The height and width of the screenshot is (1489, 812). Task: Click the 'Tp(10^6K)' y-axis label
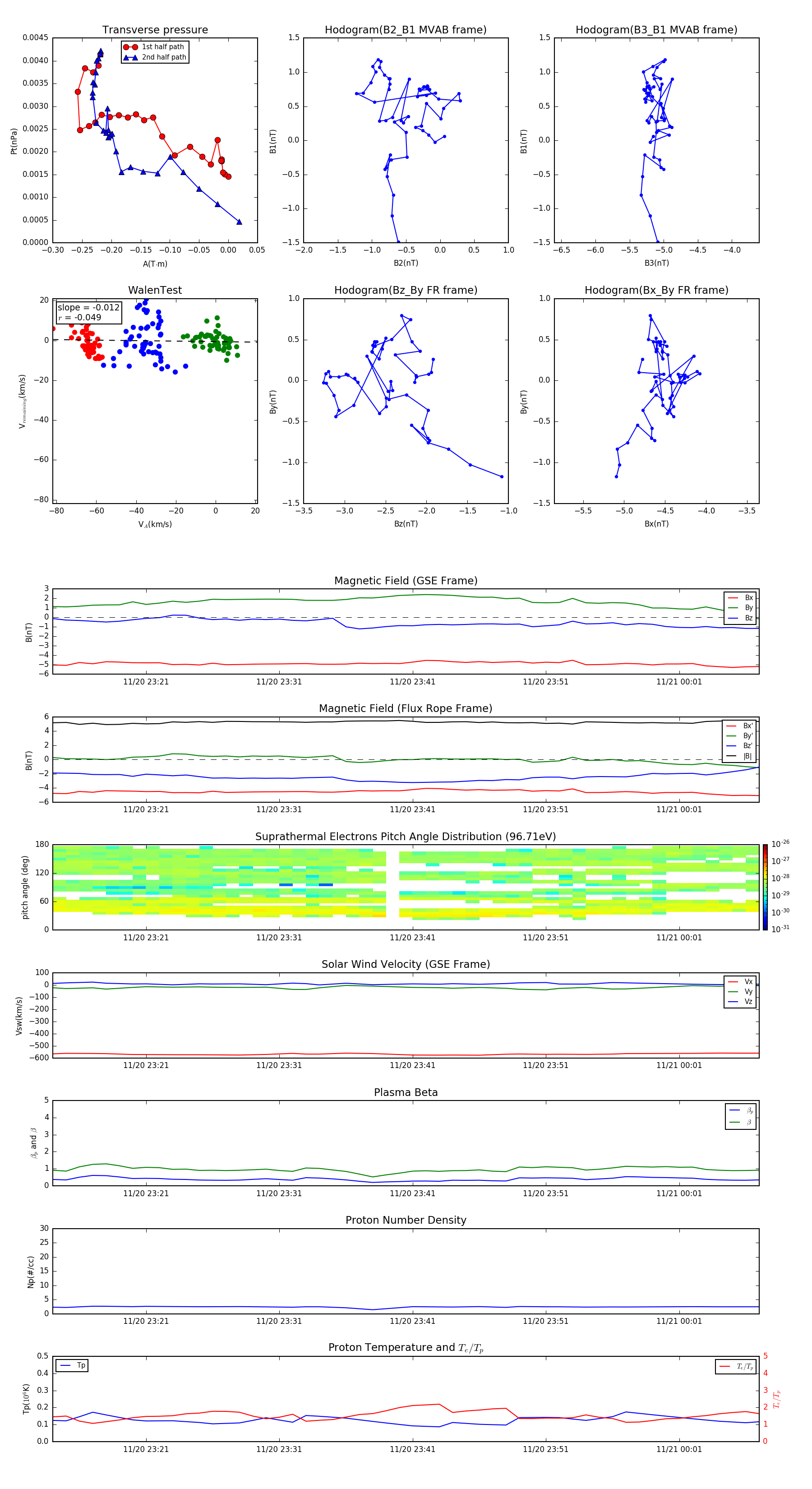[x=26, y=1399]
